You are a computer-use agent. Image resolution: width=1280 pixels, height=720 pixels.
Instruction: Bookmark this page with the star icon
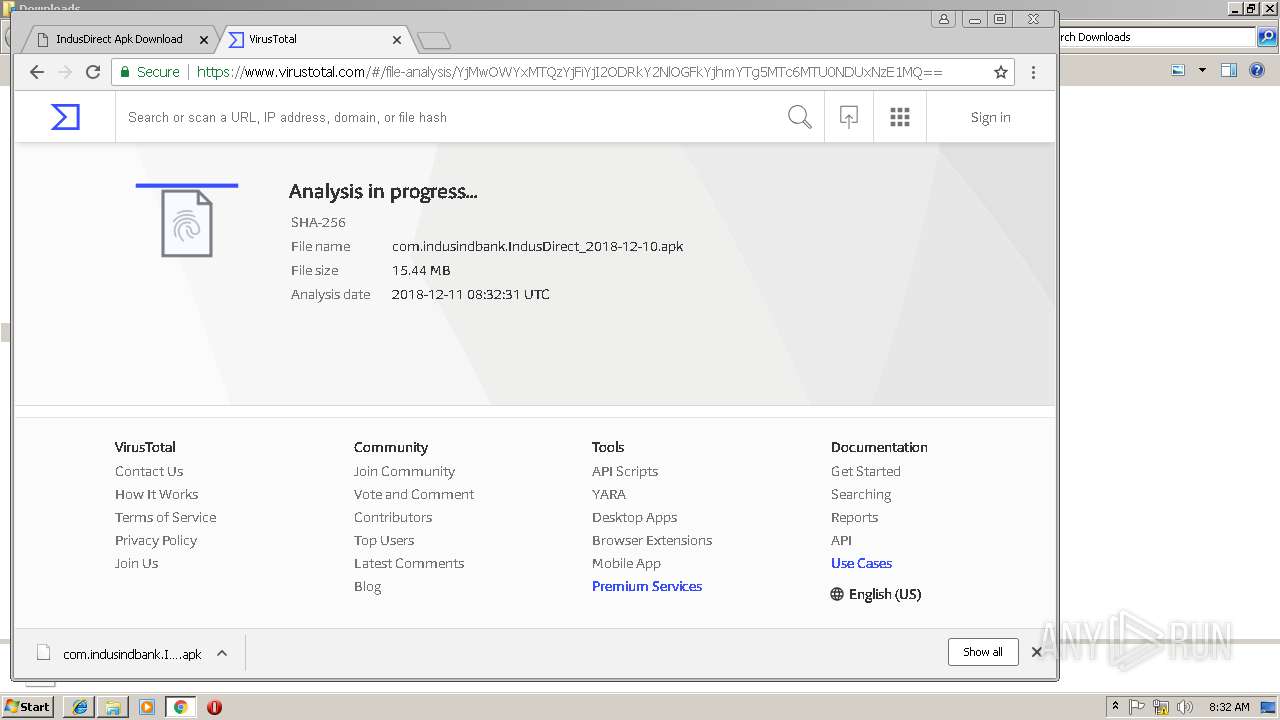[x=1000, y=72]
